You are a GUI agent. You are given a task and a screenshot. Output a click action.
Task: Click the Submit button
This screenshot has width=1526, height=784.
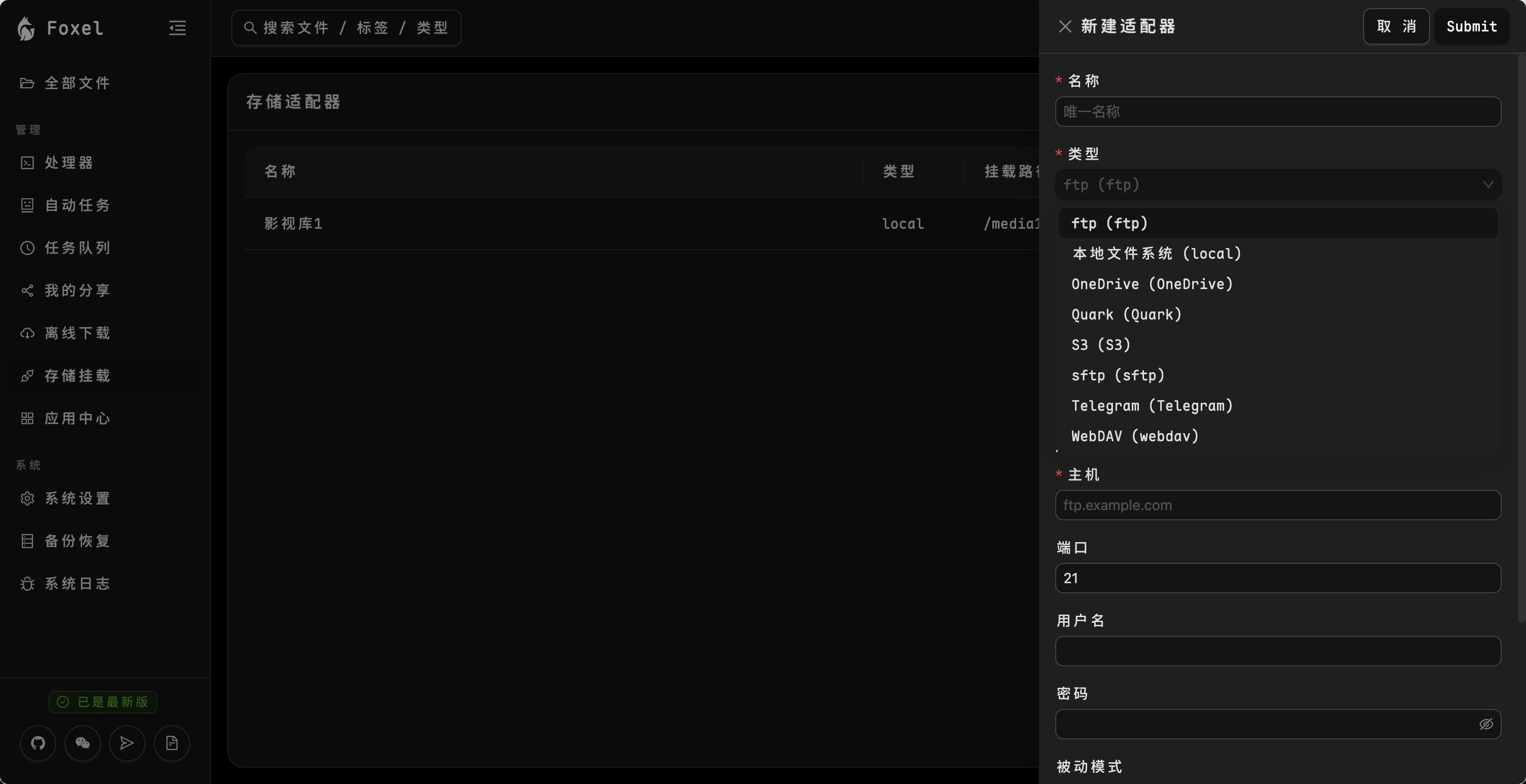(x=1472, y=27)
